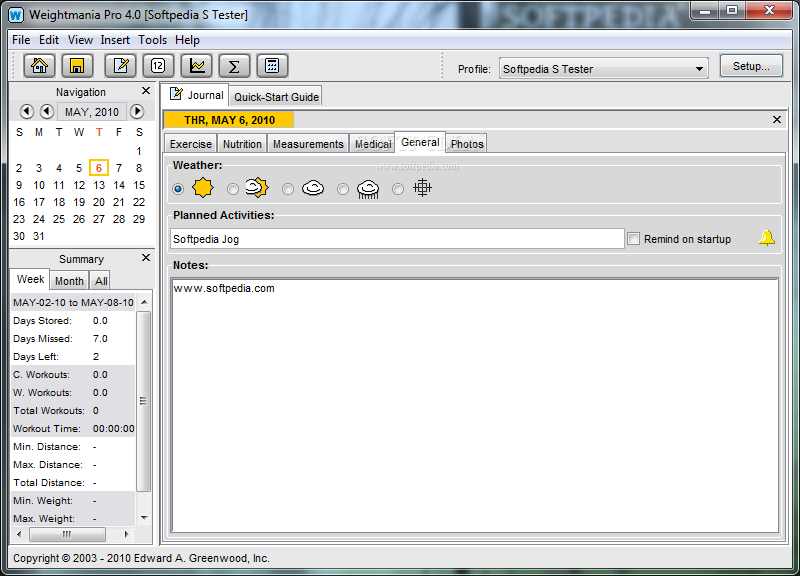Select May 1 in the calendar
This screenshot has height=576, width=800.
[x=139, y=151]
